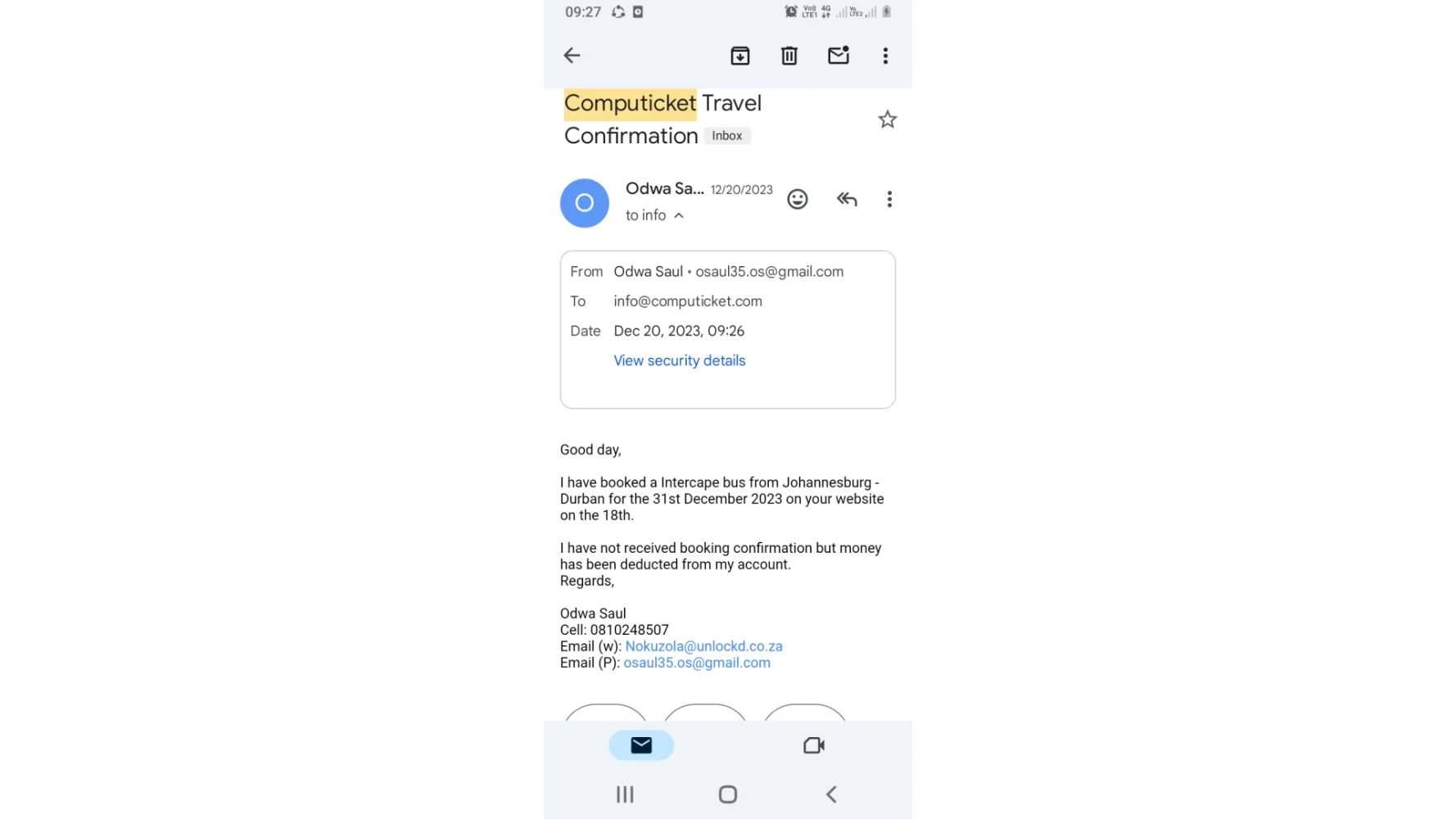1456x819 pixels.
Task: Star the Computicket Travel Confirmation email
Action: point(888,120)
